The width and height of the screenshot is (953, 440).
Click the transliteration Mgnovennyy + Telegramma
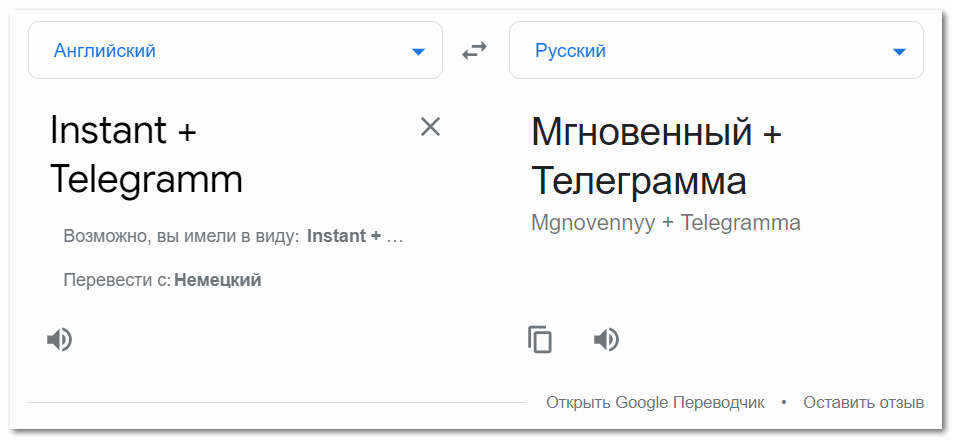(x=666, y=223)
